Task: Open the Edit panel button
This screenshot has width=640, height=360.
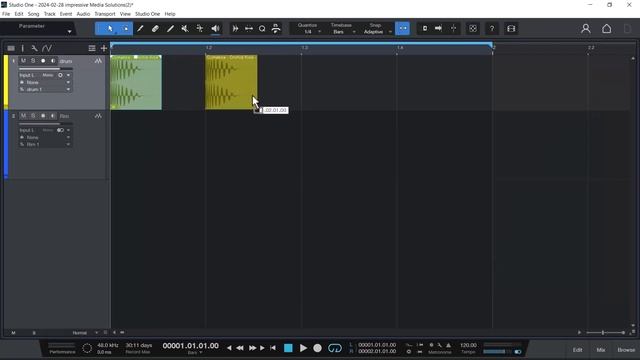Action: tap(577, 350)
